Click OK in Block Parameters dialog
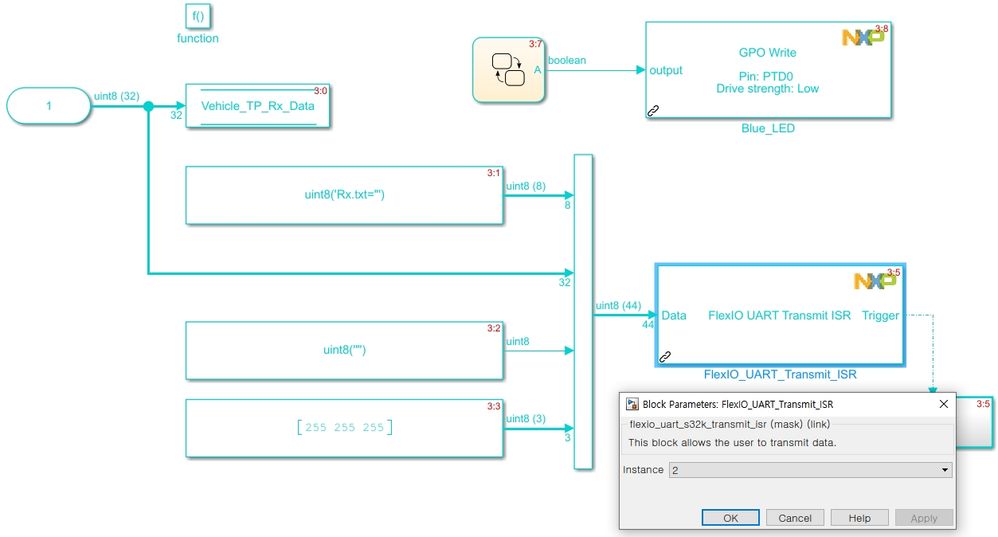This screenshot has width=998, height=537. point(731,518)
